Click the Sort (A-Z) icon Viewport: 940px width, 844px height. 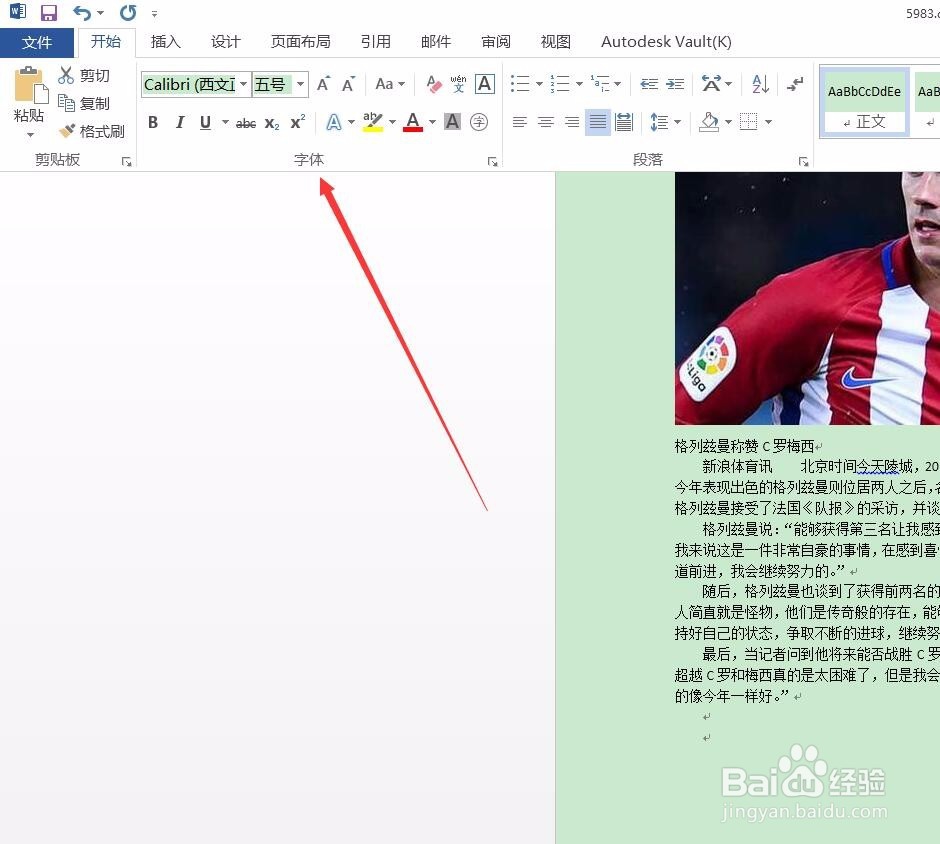coord(760,84)
